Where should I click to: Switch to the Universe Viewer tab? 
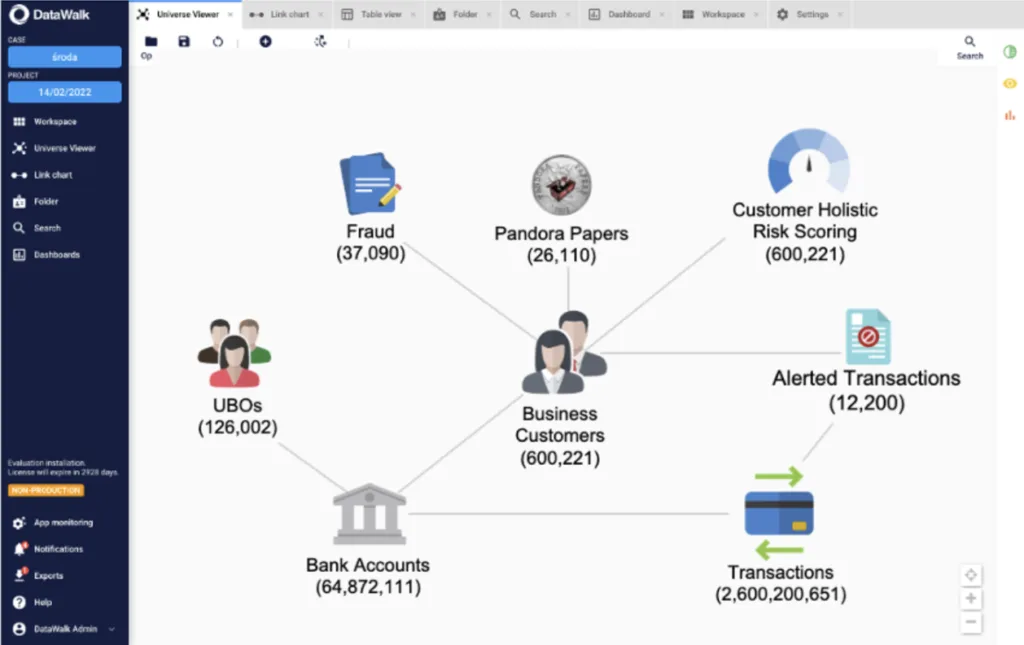coord(187,14)
